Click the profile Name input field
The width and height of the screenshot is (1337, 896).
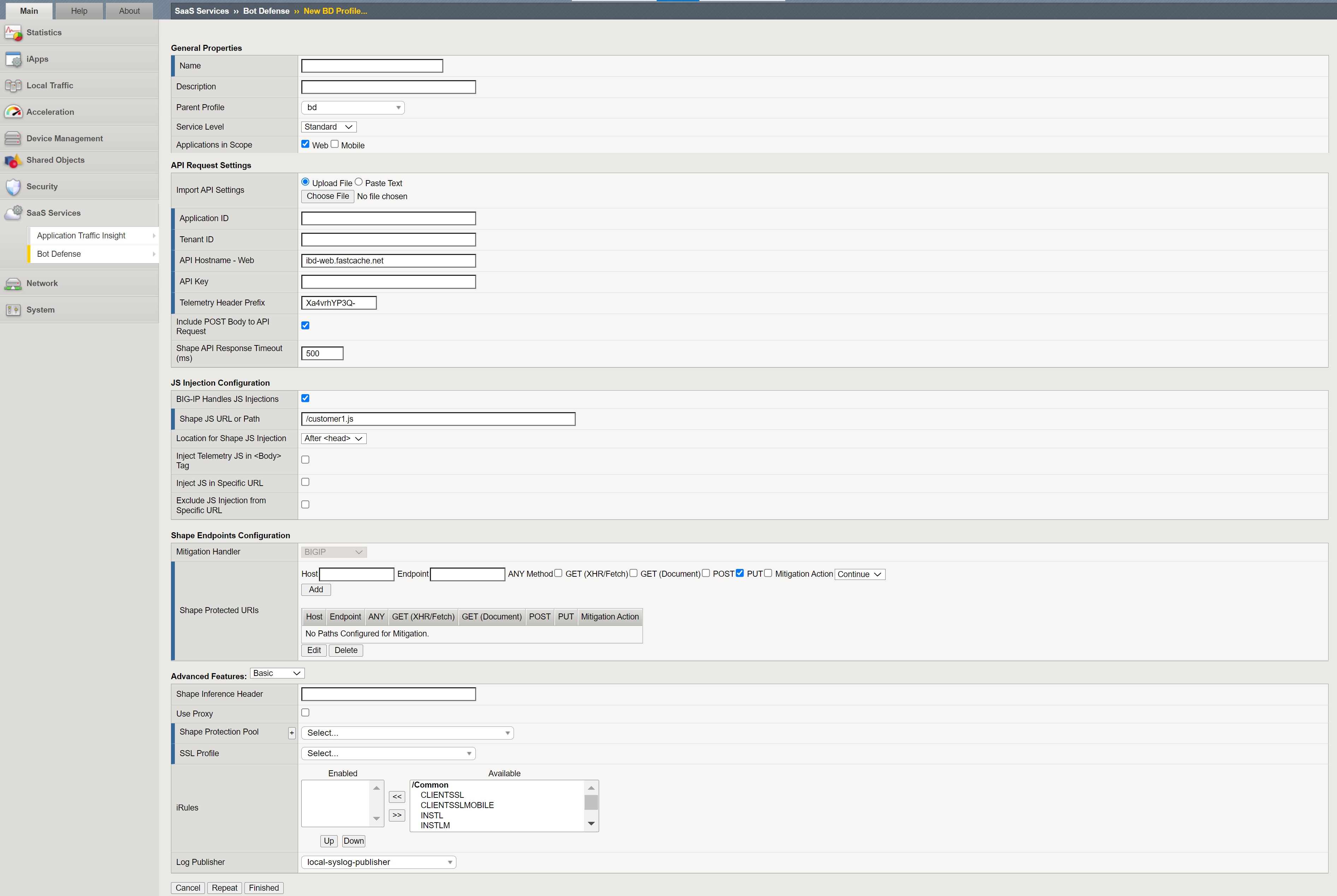click(372, 66)
